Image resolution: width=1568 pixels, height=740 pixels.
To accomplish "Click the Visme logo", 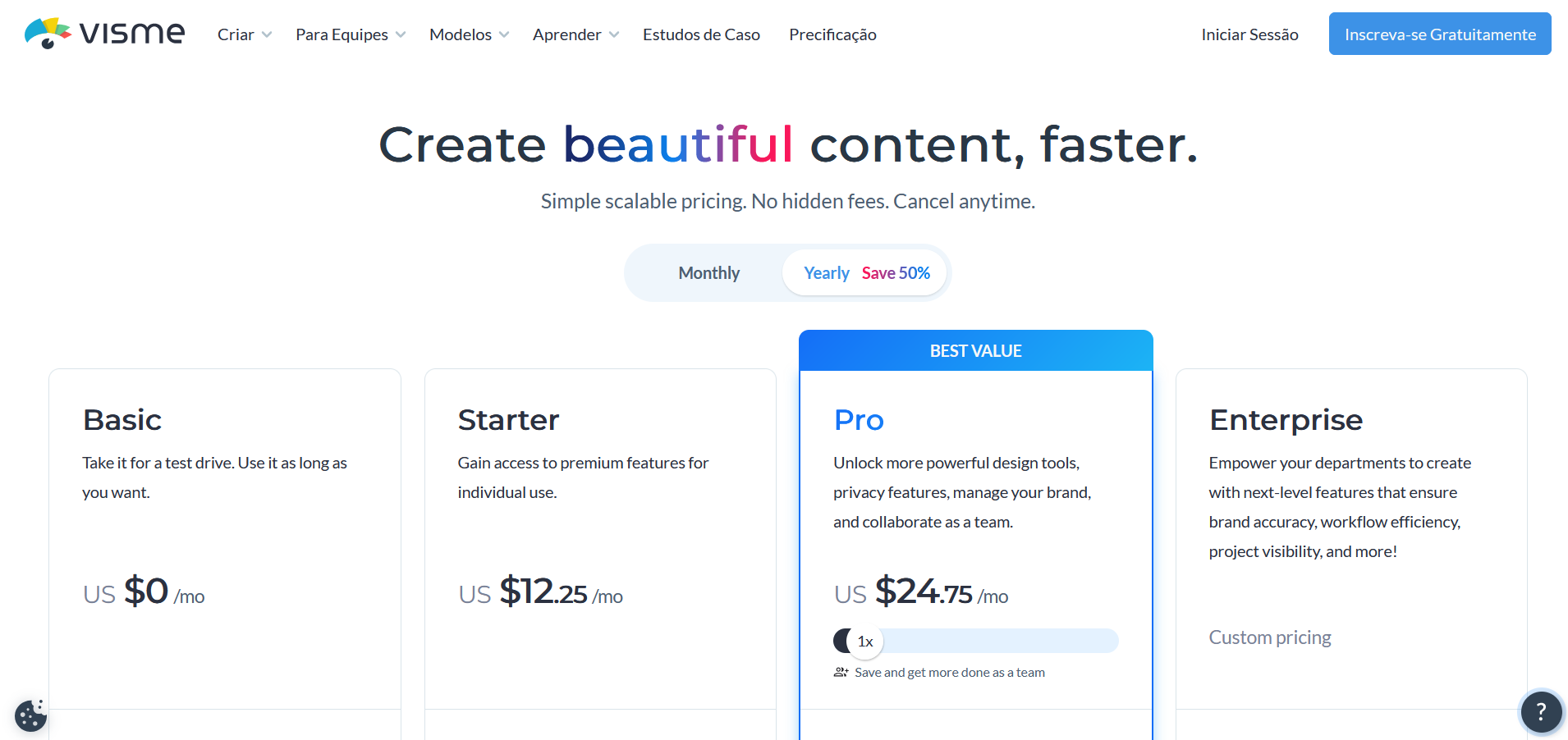I will pos(104,33).
